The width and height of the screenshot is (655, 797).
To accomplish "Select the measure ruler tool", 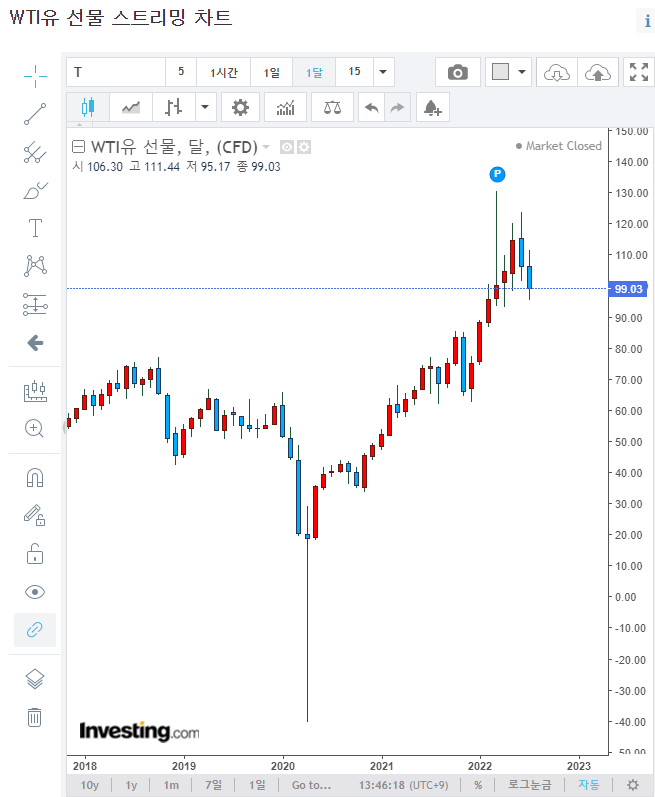I will [35, 391].
